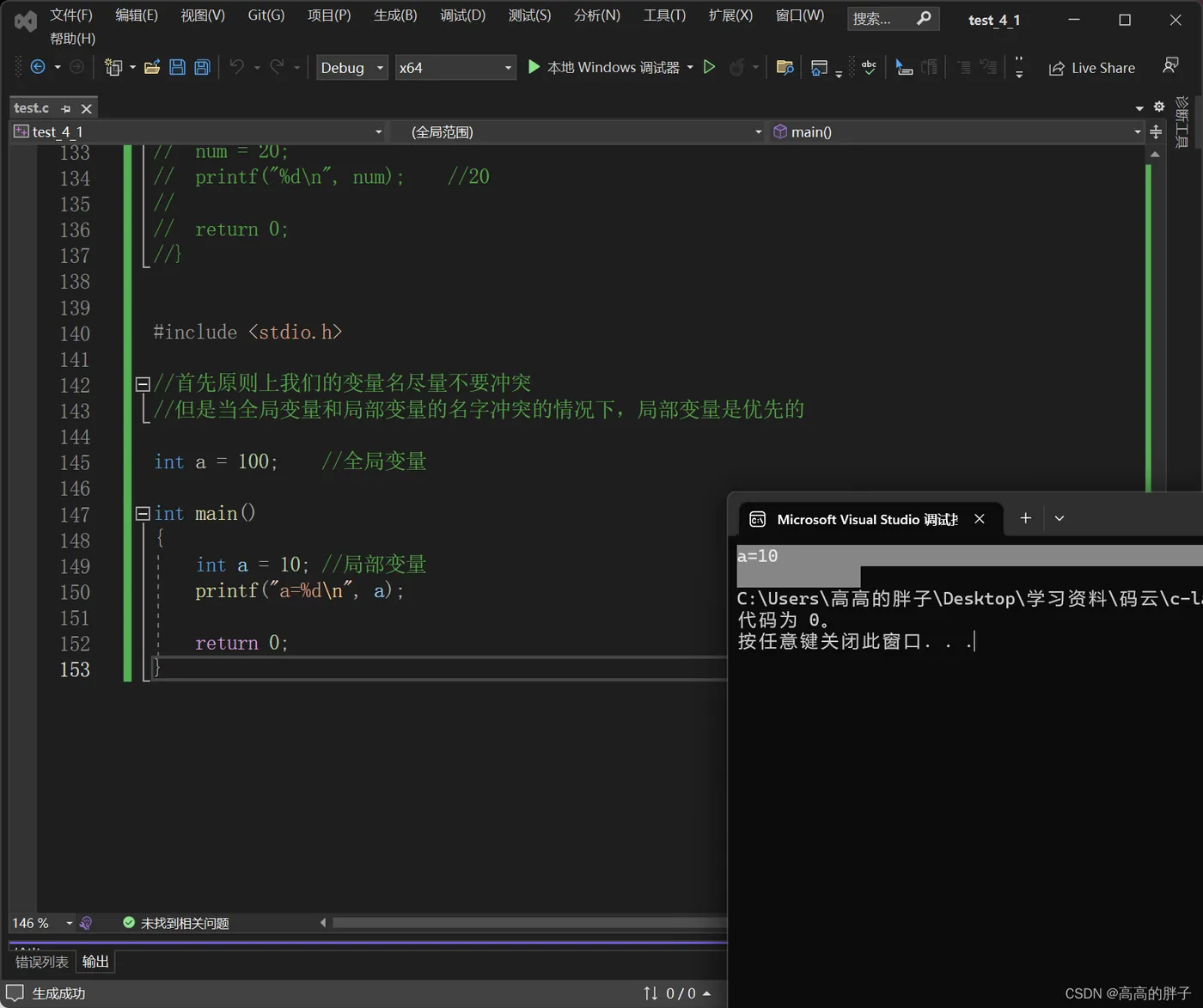The width and height of the screenshot is (1203, 1008).
Task: Open the test_4_1 project scope dropdown
Action: 198,131
